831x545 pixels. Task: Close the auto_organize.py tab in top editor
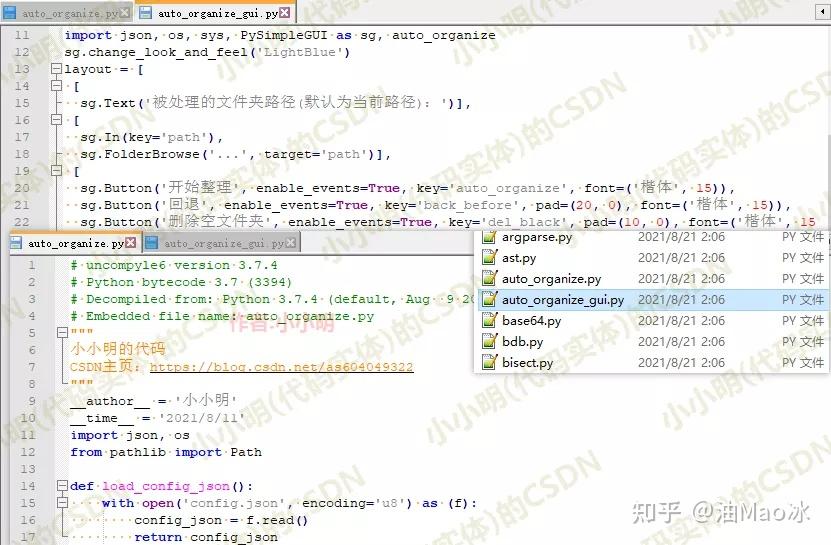125,12
